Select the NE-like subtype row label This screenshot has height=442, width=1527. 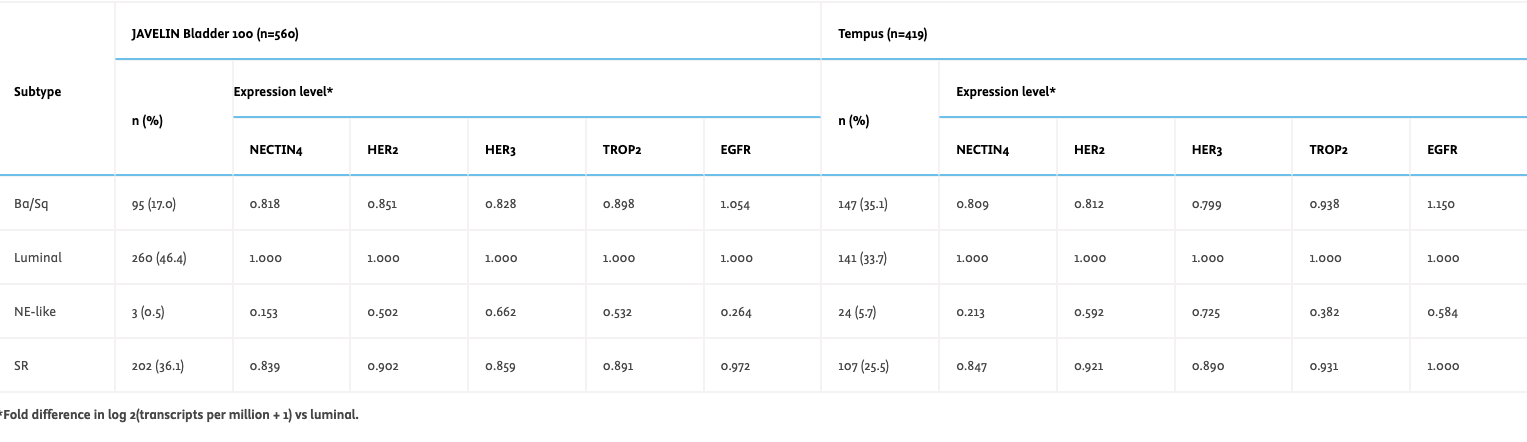point(35,312)
